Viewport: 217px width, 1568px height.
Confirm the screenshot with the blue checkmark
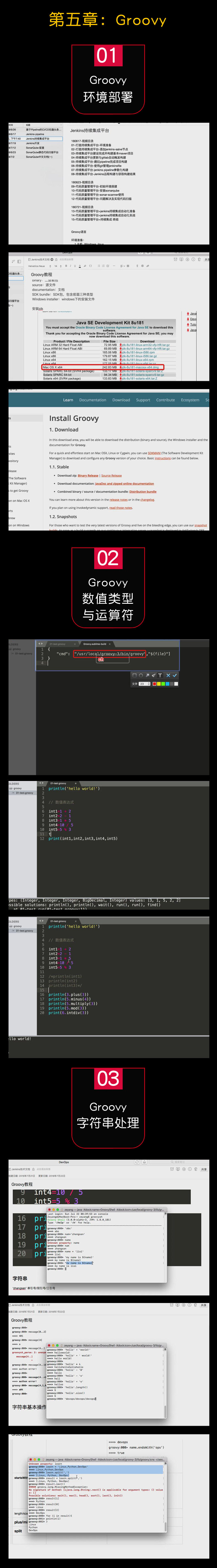tap(175, 675)
